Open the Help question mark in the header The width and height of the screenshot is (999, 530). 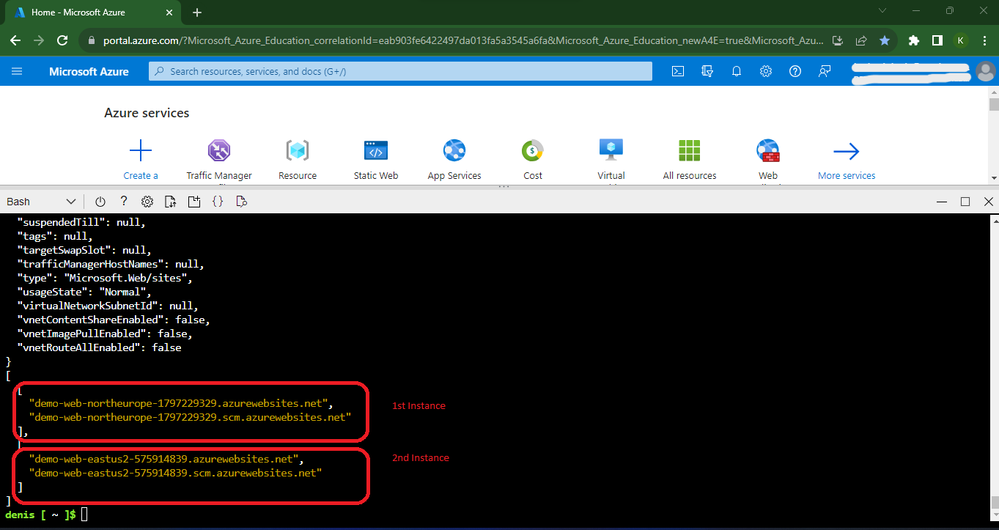tap(795, 71)
